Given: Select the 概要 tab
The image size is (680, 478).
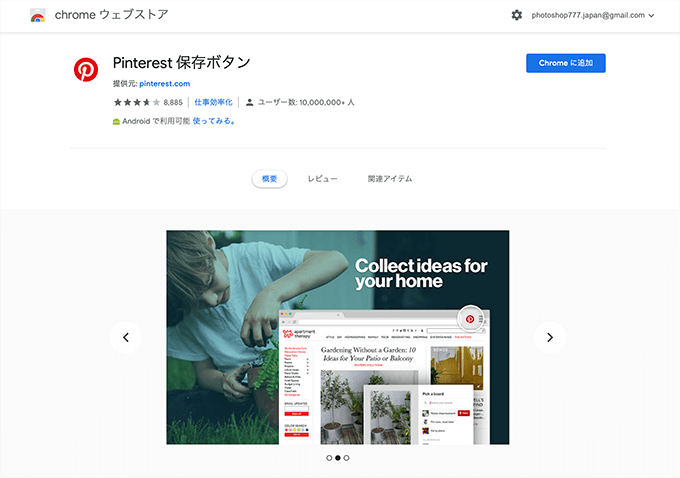Looking at the screenshot, I should tap(269, 179).
